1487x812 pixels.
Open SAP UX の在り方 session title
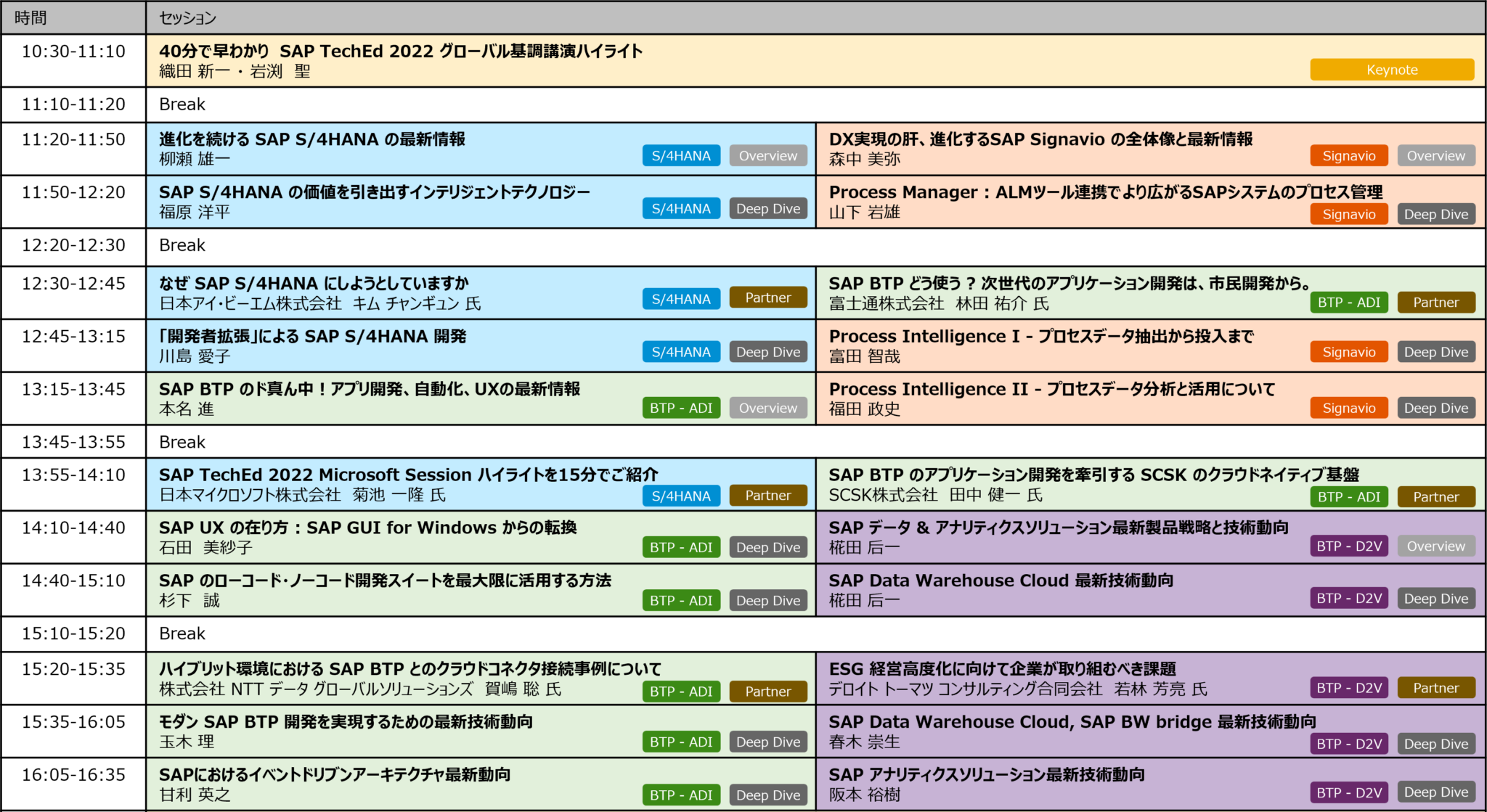pyautogui.click(x=368, y=528)
